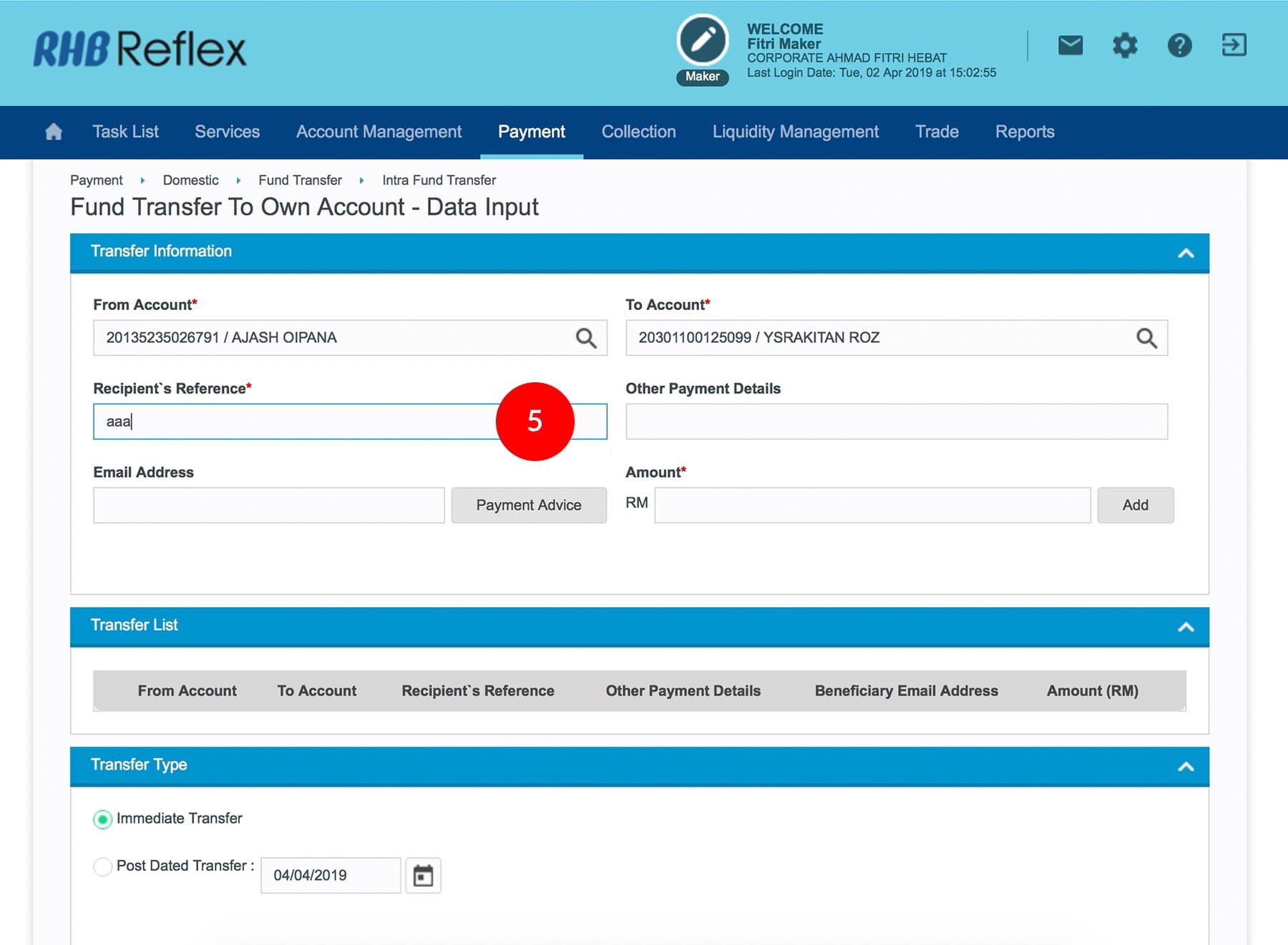The image size is (1288, 945).
Task: Open the Liquidity Management menu
Action: (x=795, y=132)
